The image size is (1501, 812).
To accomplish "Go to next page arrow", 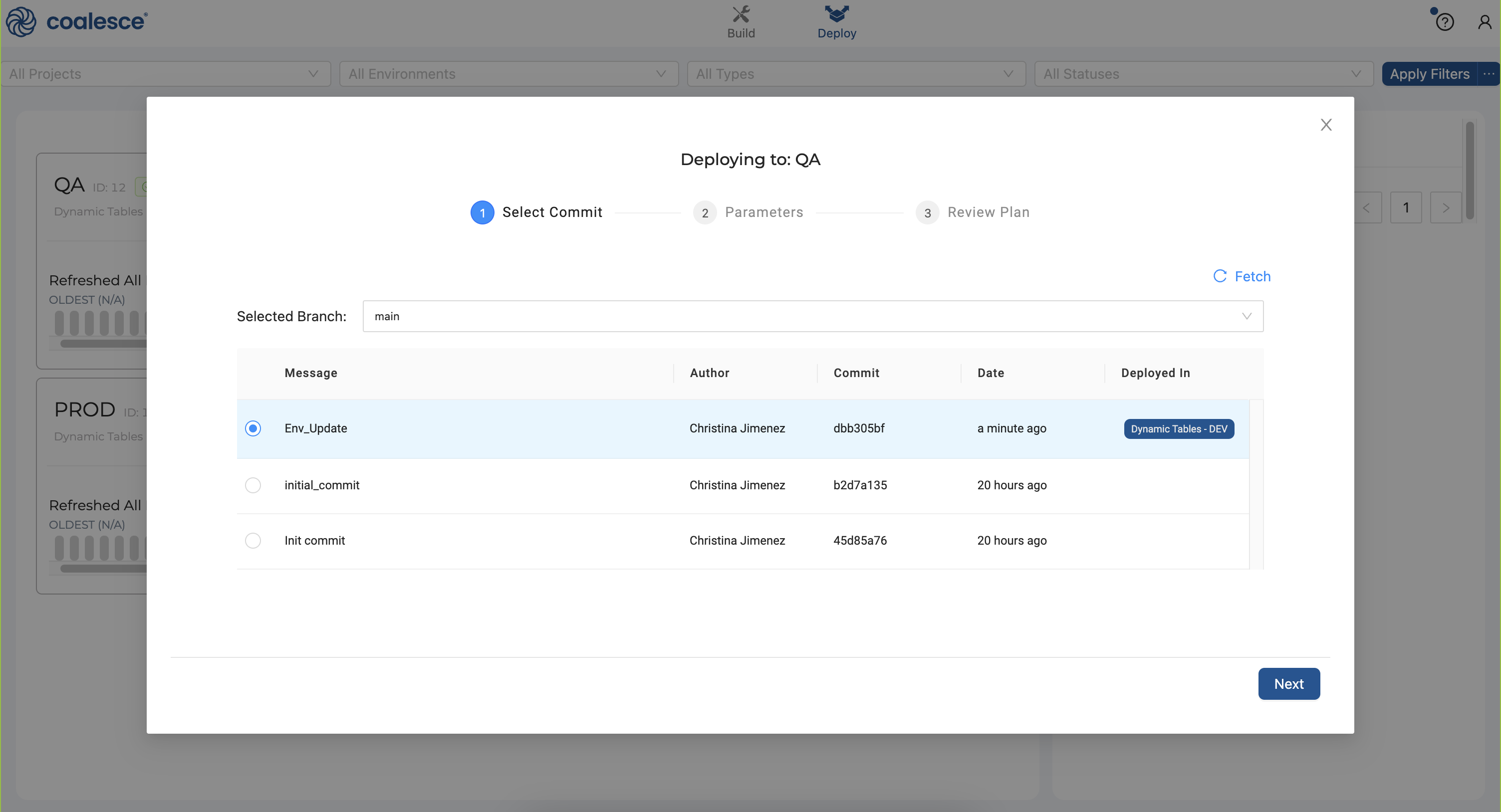I will (1445, 208).
